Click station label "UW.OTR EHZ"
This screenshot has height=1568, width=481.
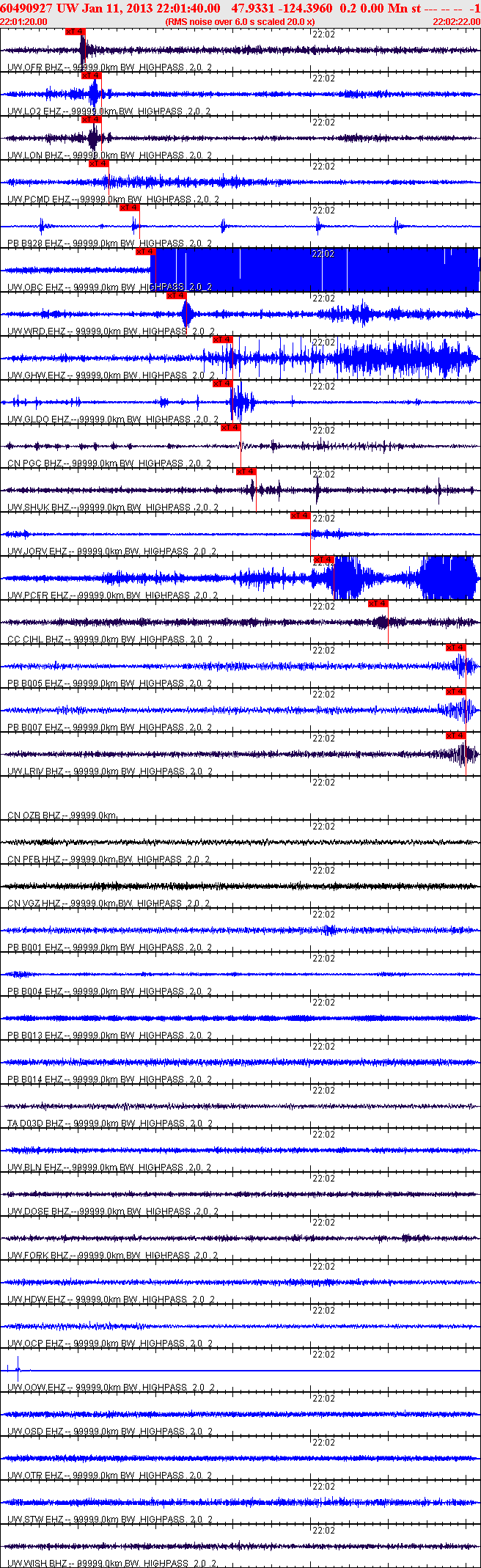click(x=35, y=1476)
